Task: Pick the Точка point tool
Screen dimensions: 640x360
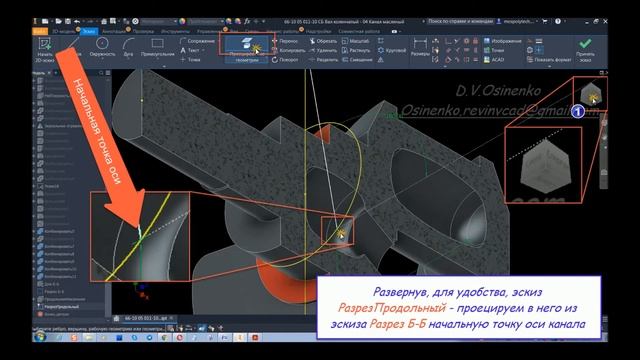Action: pyautogui.click(x=190, y=60)
